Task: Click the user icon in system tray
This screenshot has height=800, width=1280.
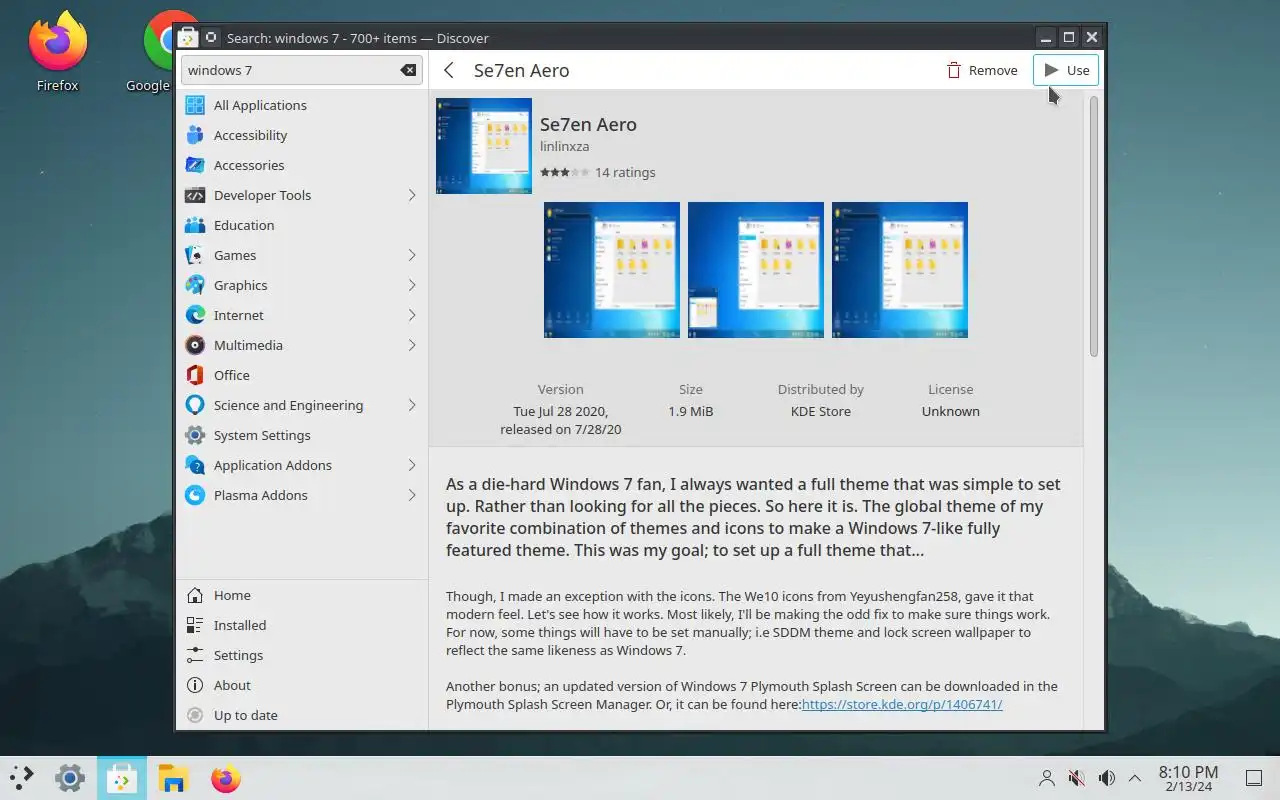Action: click(1047, 778)
